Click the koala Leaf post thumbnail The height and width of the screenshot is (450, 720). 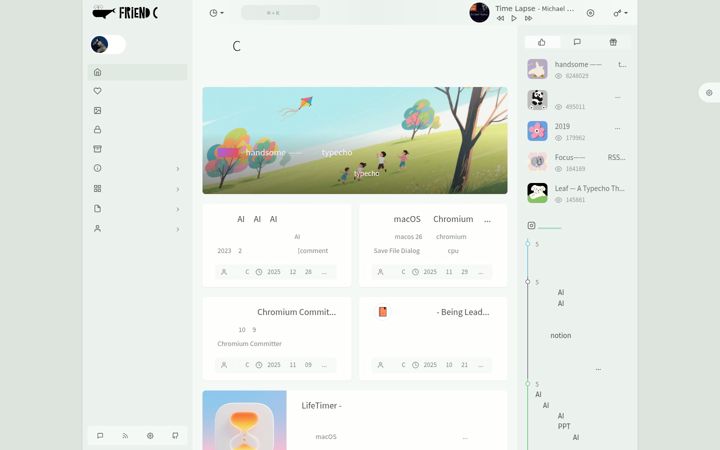[x=537, y=193]
